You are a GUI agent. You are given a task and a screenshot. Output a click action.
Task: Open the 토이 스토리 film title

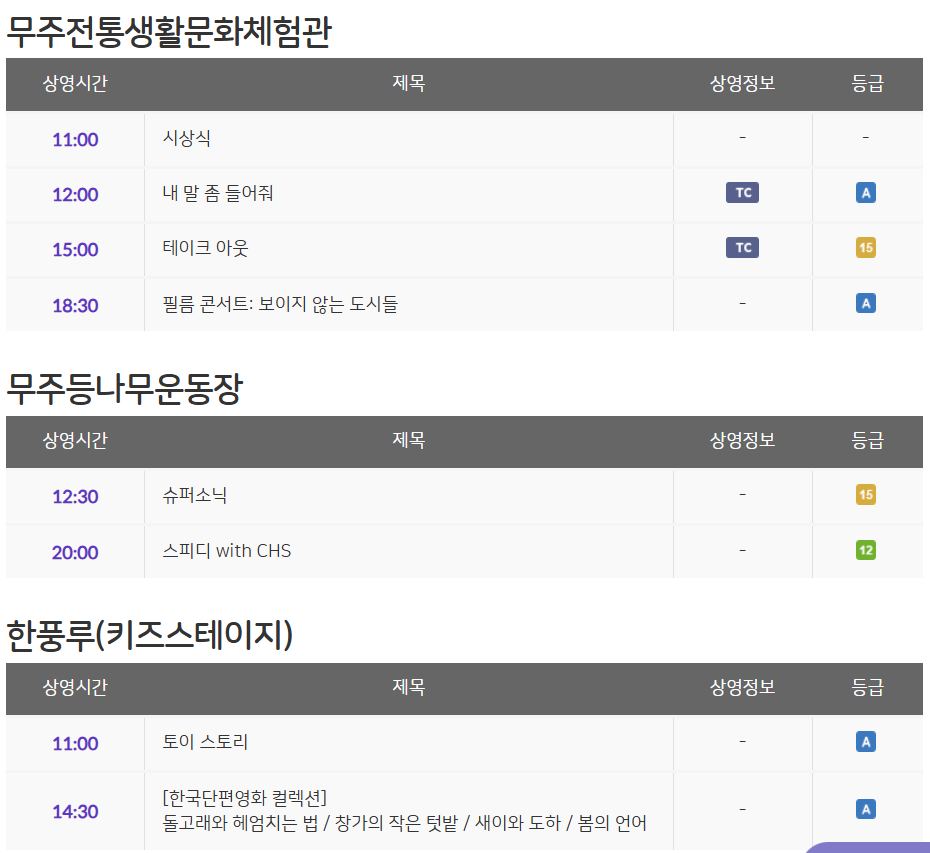click(x=205, y=741)
